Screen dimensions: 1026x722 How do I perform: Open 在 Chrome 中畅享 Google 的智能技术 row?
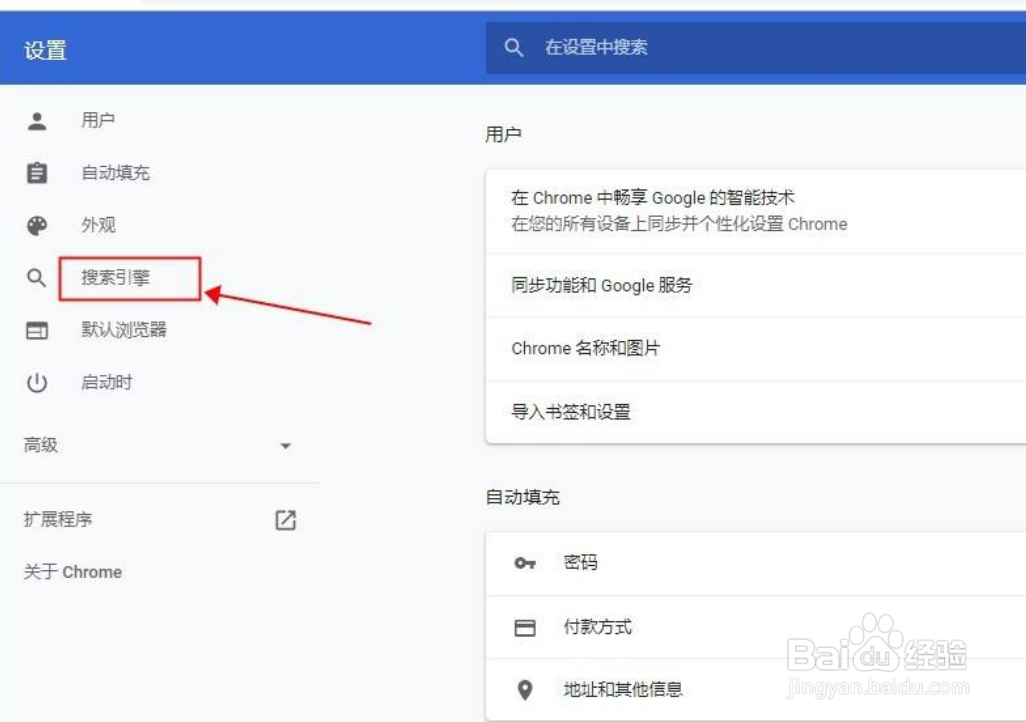756,211
